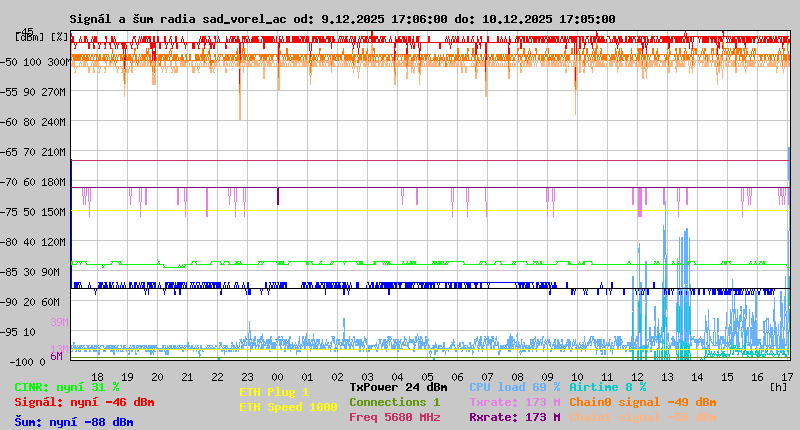The image size is (800, 430).
Task: Click the Connections 1 legend entry
Action: click(x=394, y=402)
